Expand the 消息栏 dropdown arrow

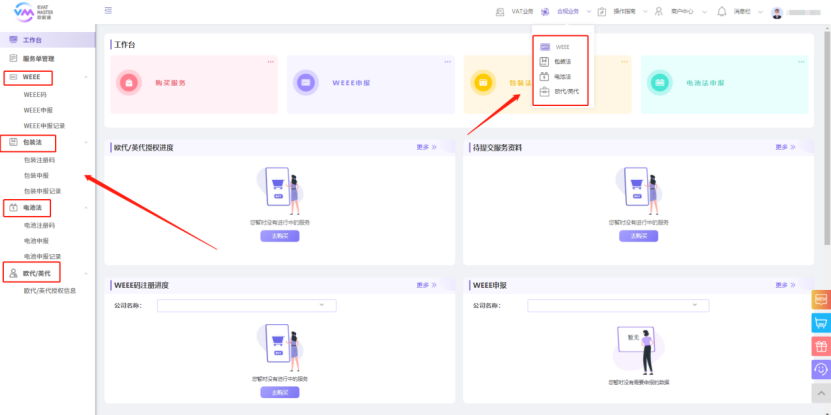(760, 12)
